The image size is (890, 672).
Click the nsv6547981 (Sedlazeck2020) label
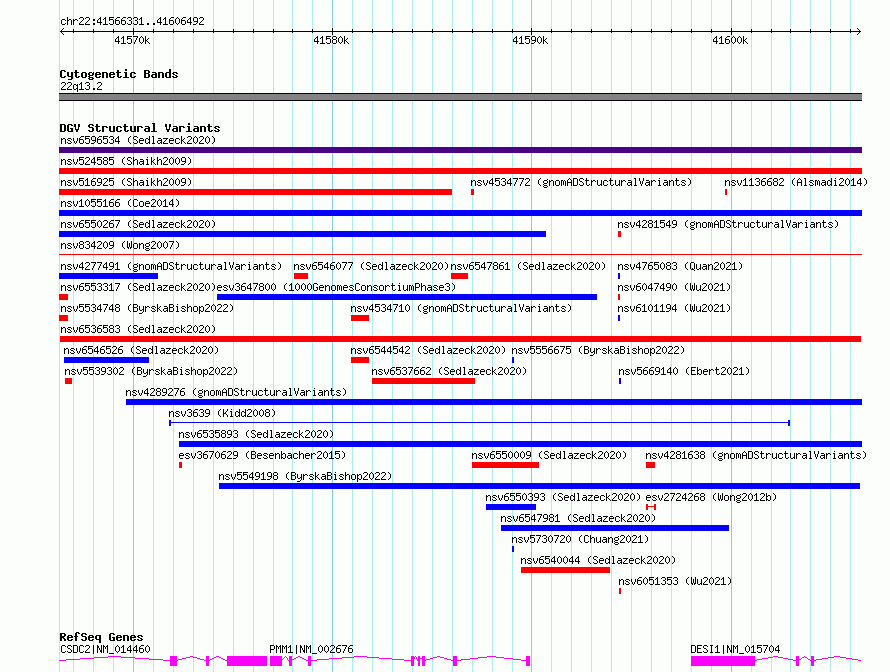(x=578, y=518)
